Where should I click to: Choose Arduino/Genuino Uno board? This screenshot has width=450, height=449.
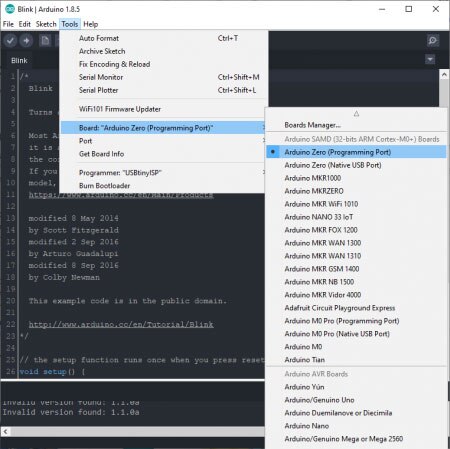(x=356, y=400)
